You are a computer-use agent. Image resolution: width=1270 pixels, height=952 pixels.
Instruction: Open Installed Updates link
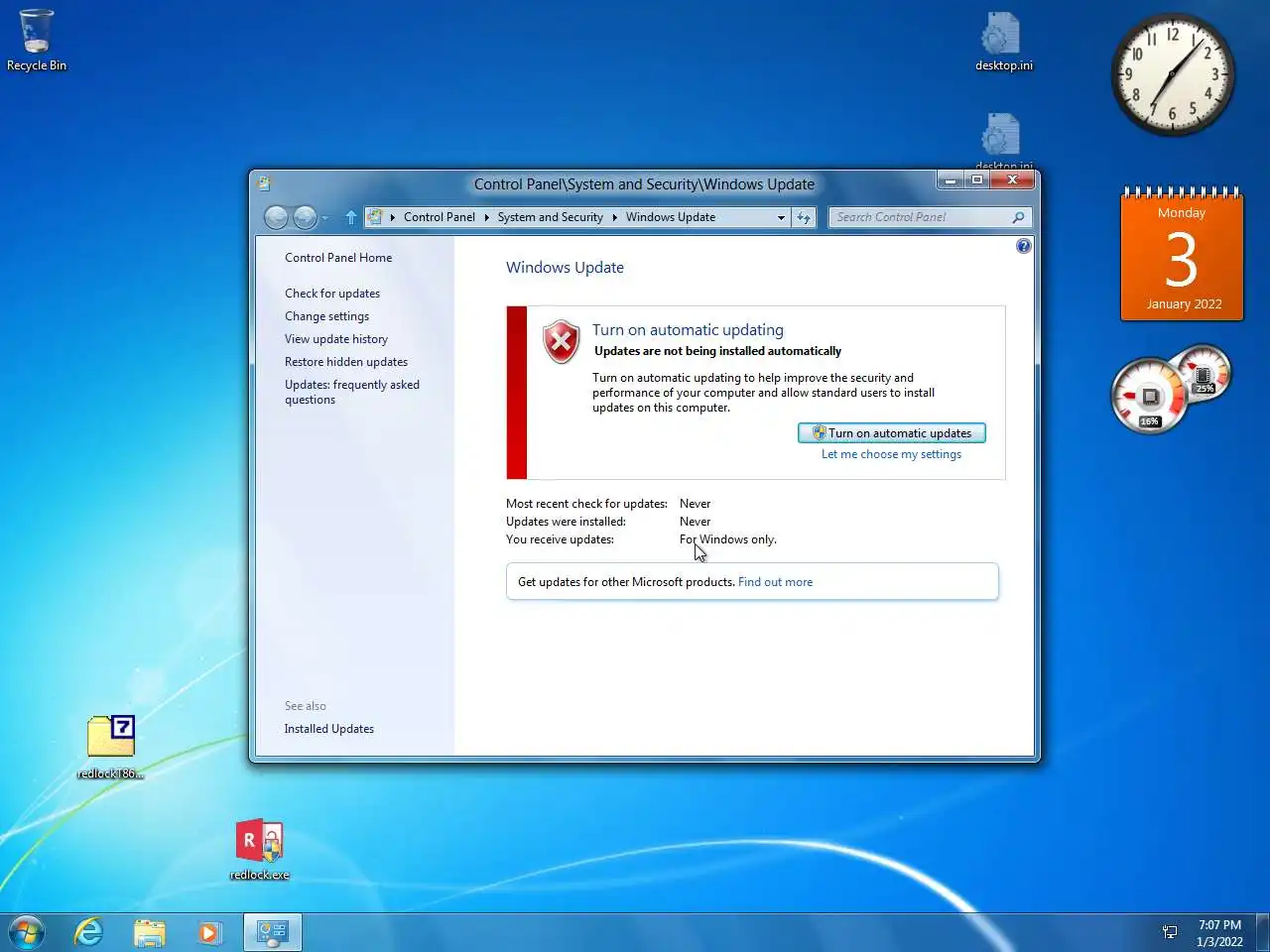(x=329, y=729)
